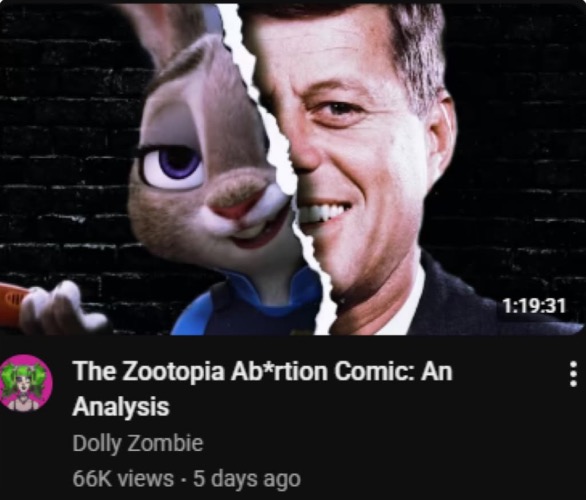Click the 5 days ago timestamp
This screenshot has height=500, width=586.
[x=247, y=478]
